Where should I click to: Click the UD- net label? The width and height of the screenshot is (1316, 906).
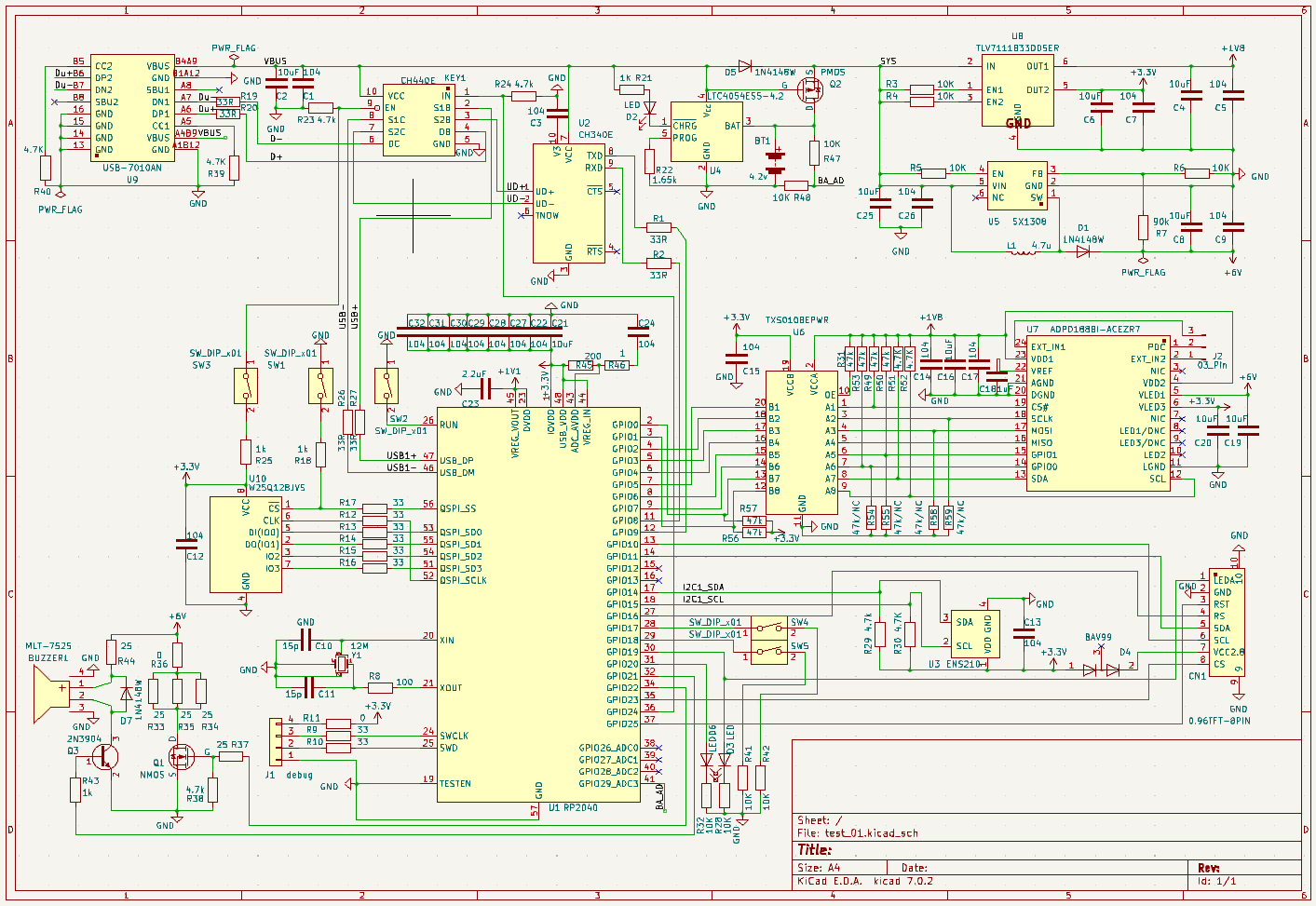(517, 198)
